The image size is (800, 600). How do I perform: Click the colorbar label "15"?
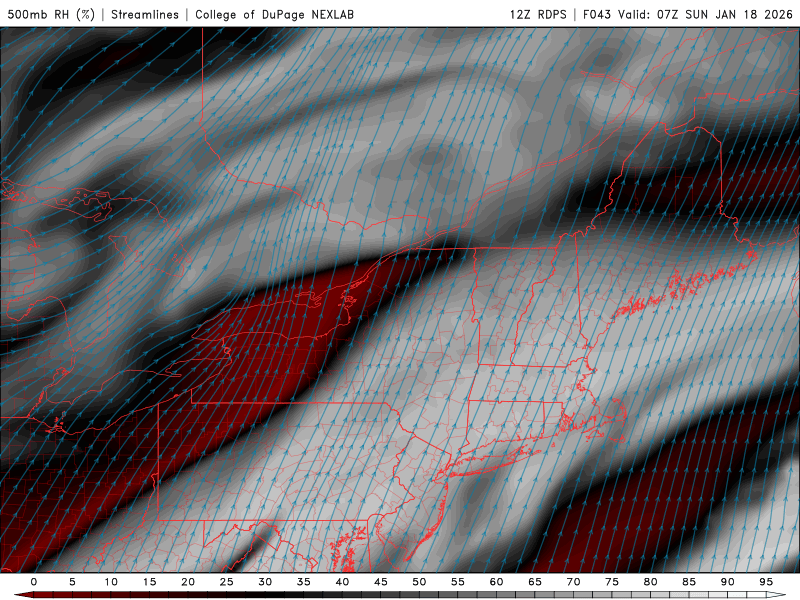pos(149,582)
